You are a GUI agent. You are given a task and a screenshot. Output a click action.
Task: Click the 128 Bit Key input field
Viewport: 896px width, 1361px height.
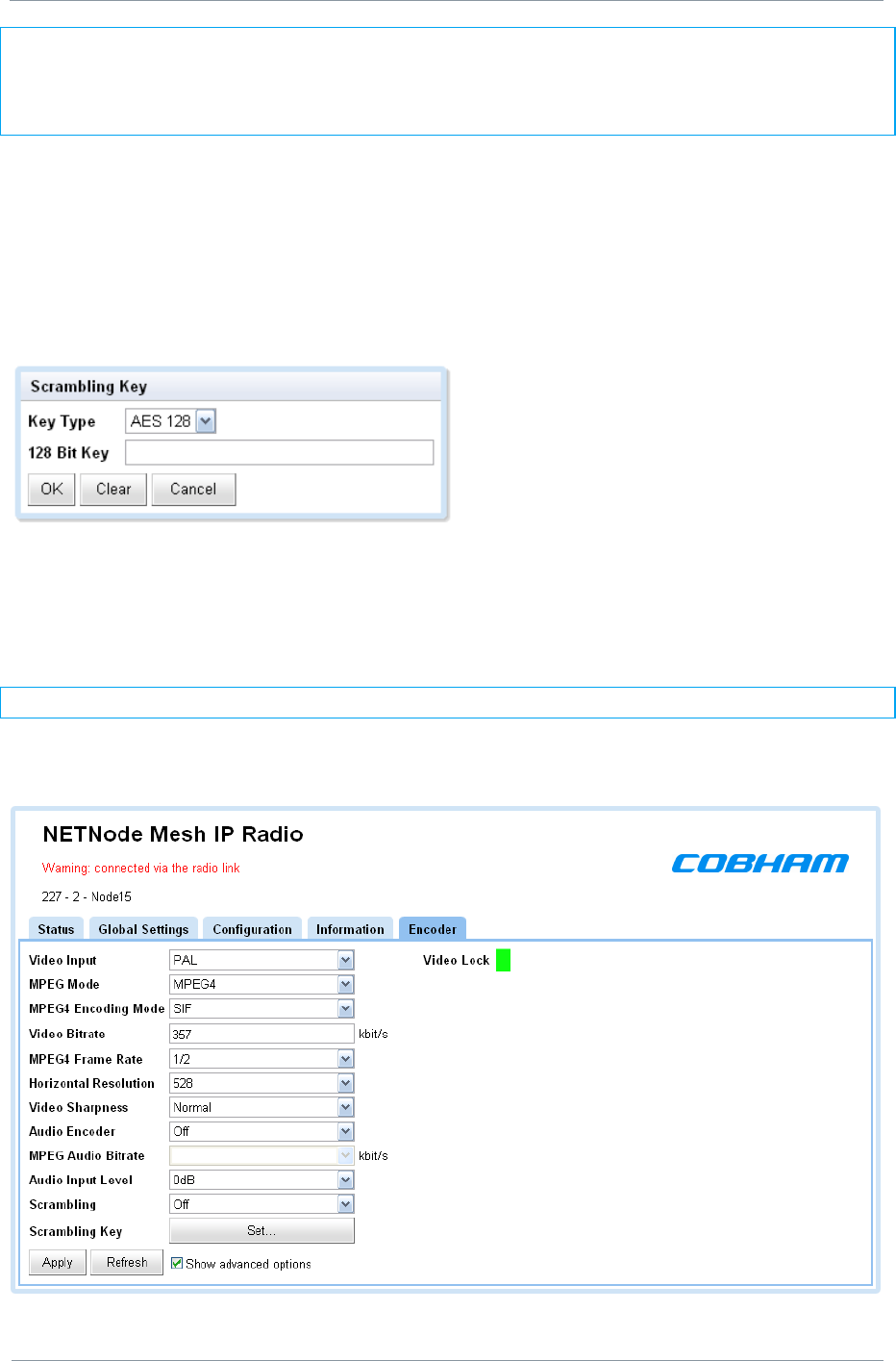[x=280, y=452]
